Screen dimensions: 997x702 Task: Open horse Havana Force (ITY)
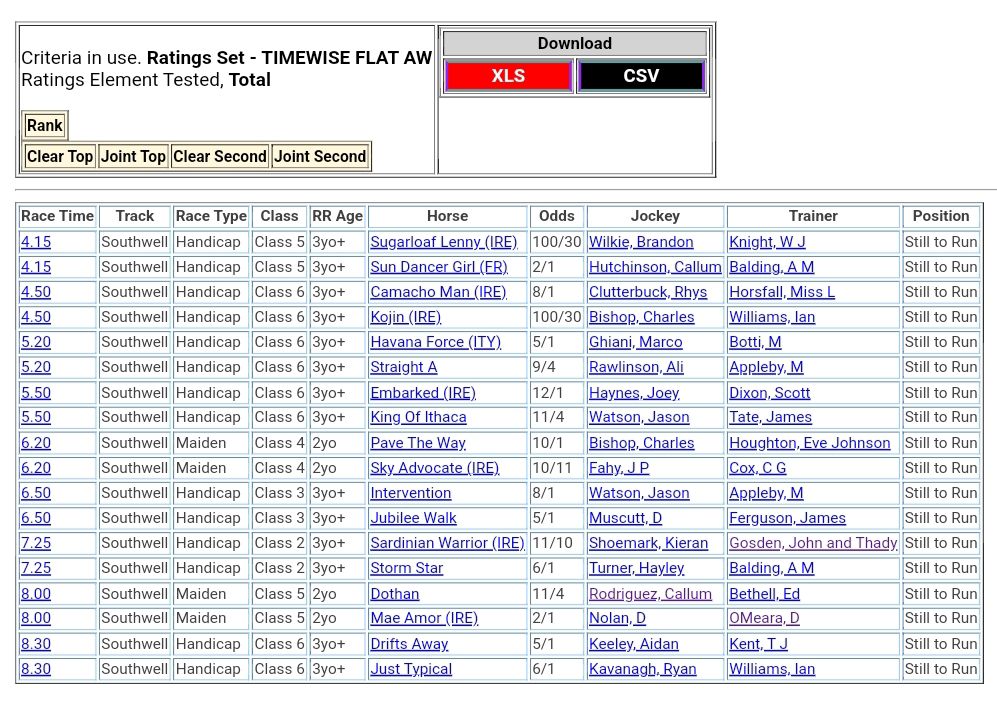(435, 342)
